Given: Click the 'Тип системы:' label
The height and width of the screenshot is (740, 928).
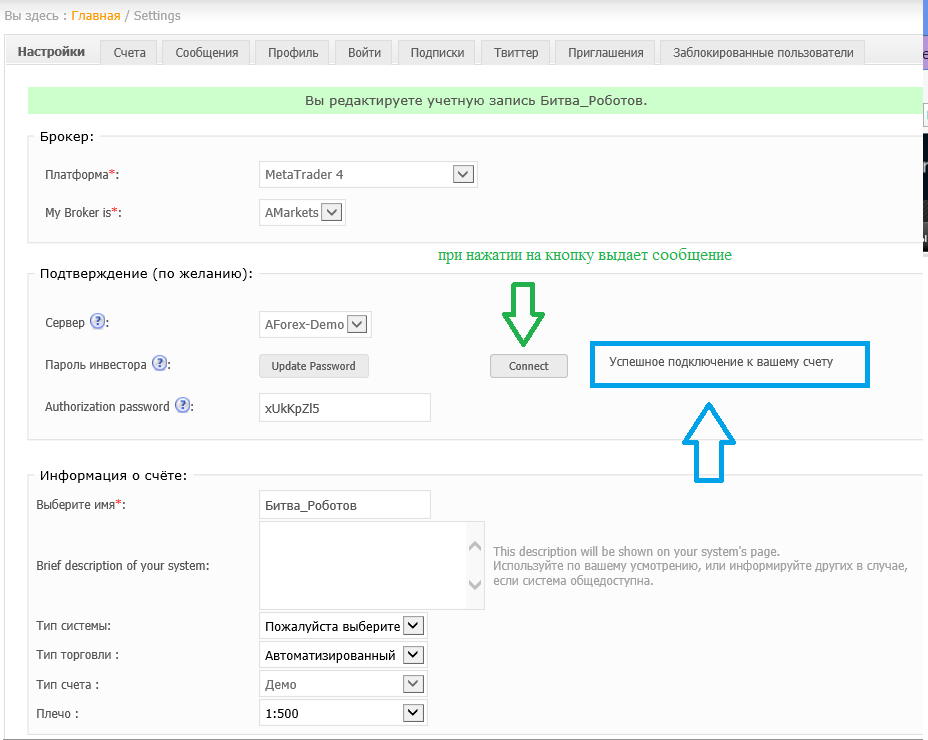Looking at the screenshot, I should [73, 626].
